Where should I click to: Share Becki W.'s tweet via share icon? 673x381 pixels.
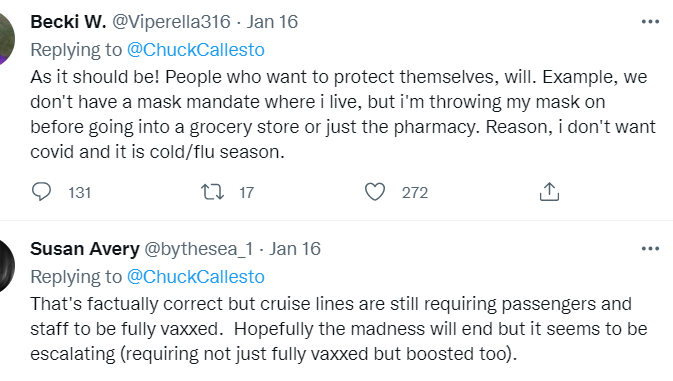(549, 191)
